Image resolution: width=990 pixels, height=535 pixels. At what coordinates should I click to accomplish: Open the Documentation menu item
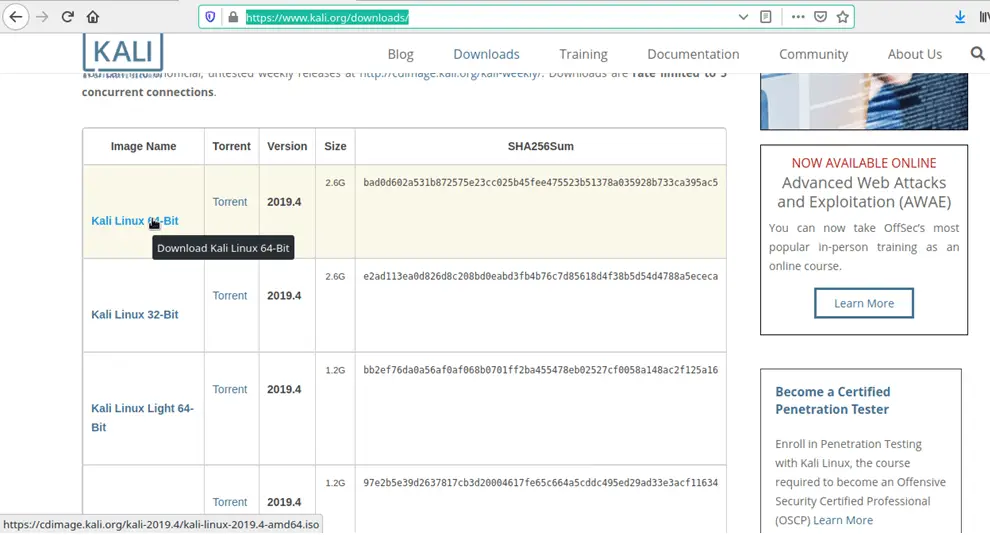point(693,54)
